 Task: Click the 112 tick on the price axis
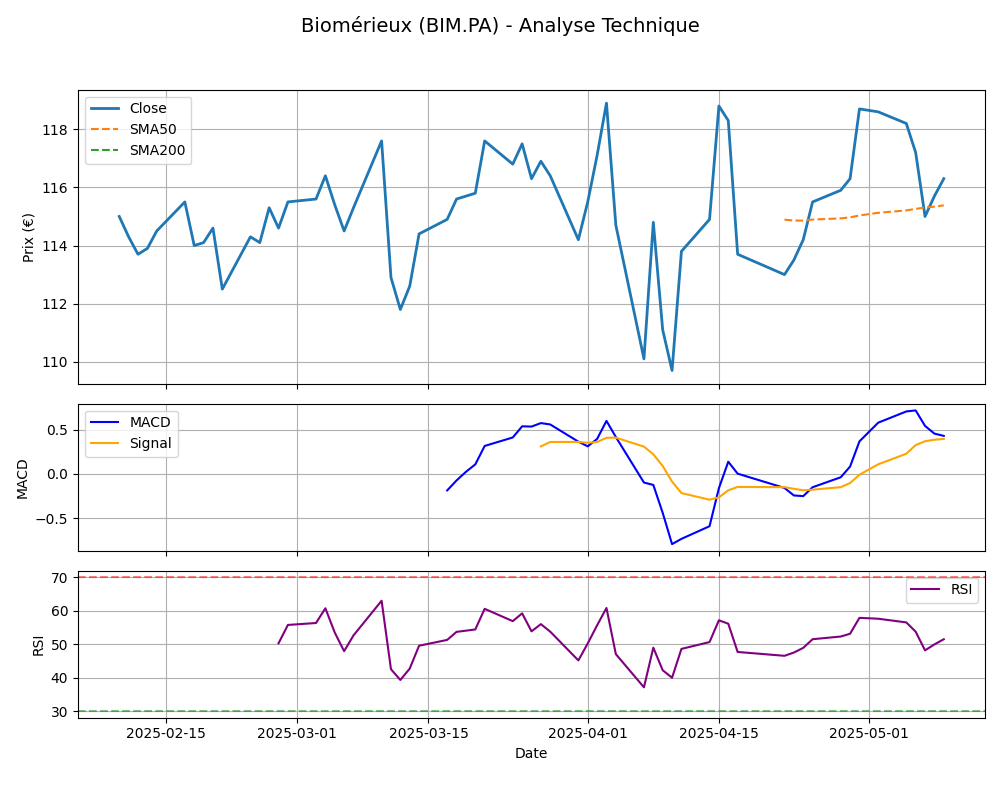55,304
